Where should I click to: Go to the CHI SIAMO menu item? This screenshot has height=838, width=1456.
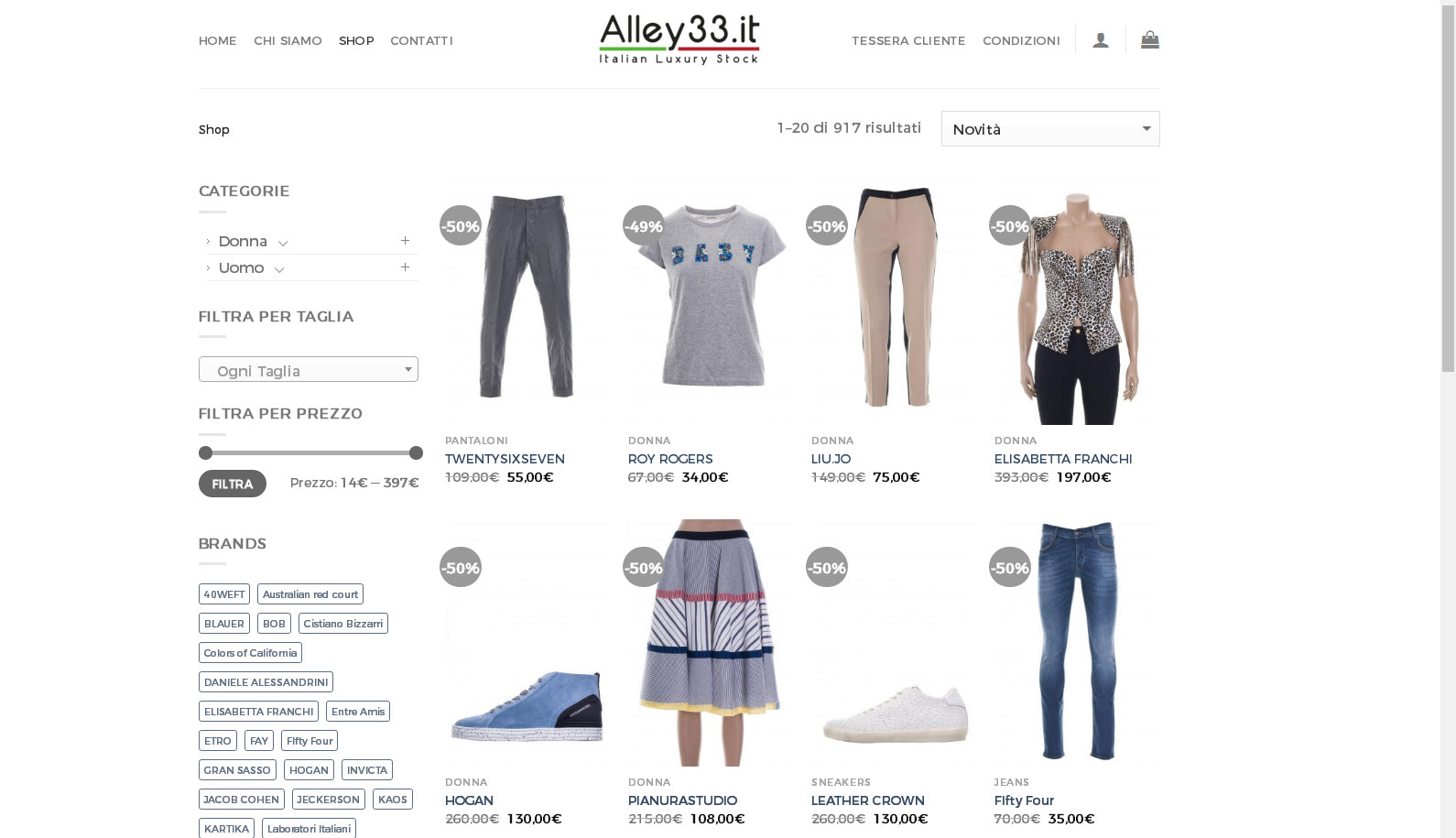(288, 40)
